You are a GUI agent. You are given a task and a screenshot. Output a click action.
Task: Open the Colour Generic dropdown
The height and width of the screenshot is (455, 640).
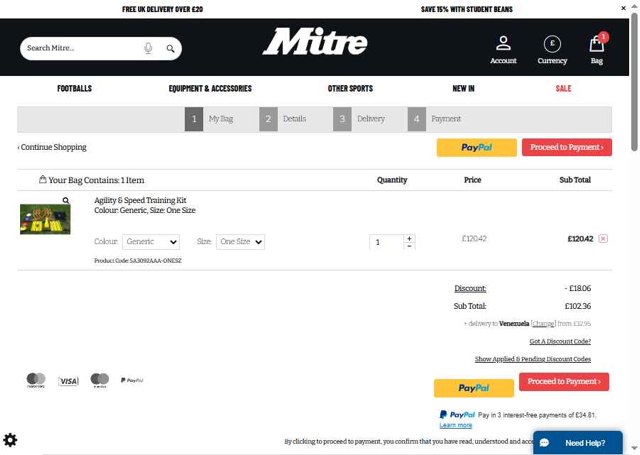151,242
